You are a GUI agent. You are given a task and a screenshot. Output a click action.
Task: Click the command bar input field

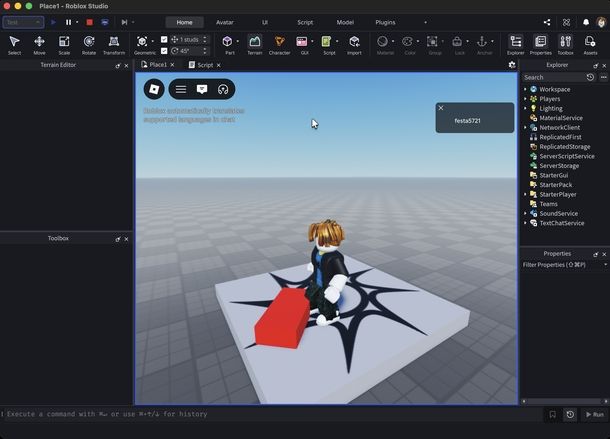272,414
